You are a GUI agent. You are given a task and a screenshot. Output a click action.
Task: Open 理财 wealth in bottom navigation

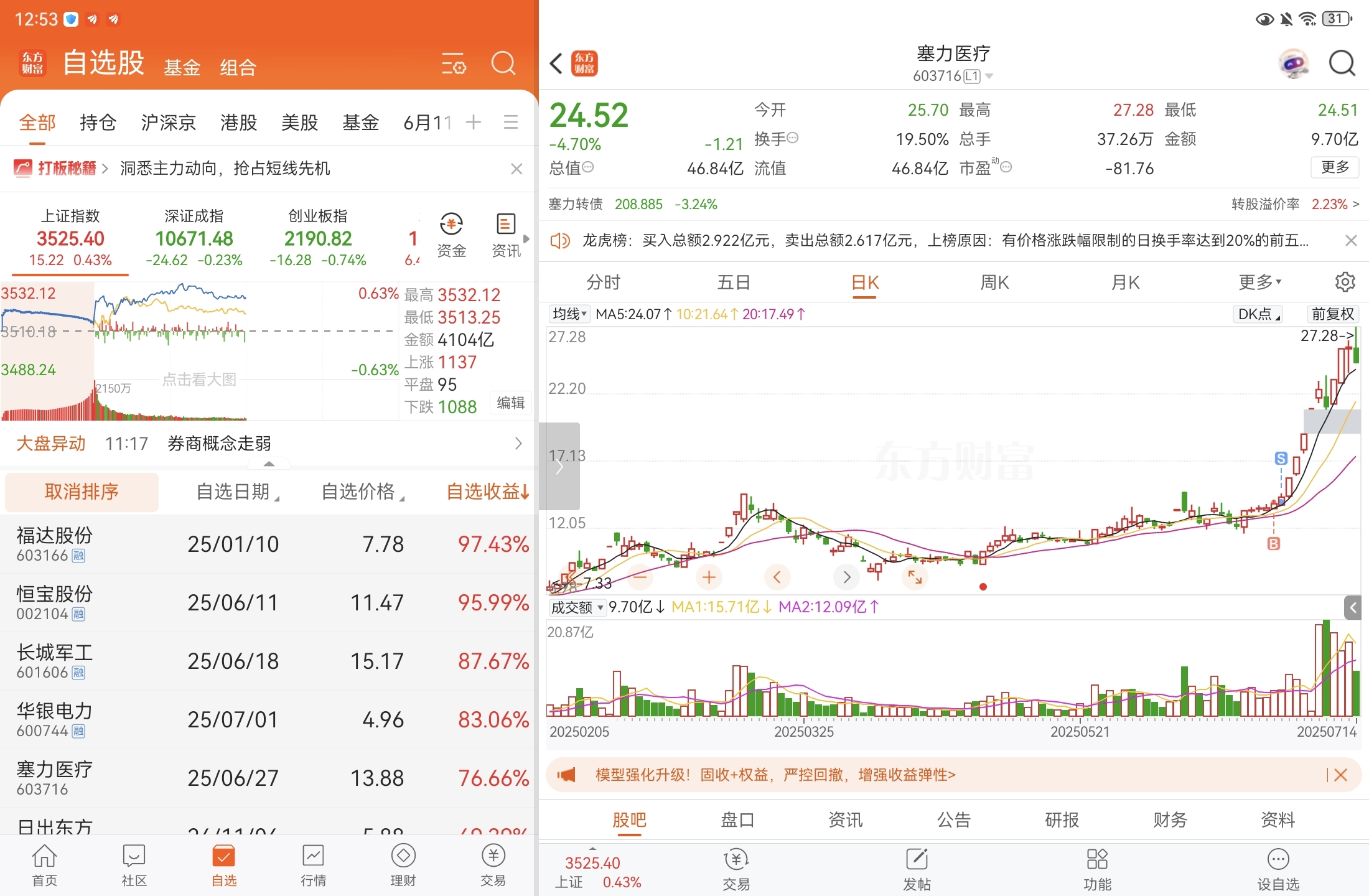click(403, 866)
